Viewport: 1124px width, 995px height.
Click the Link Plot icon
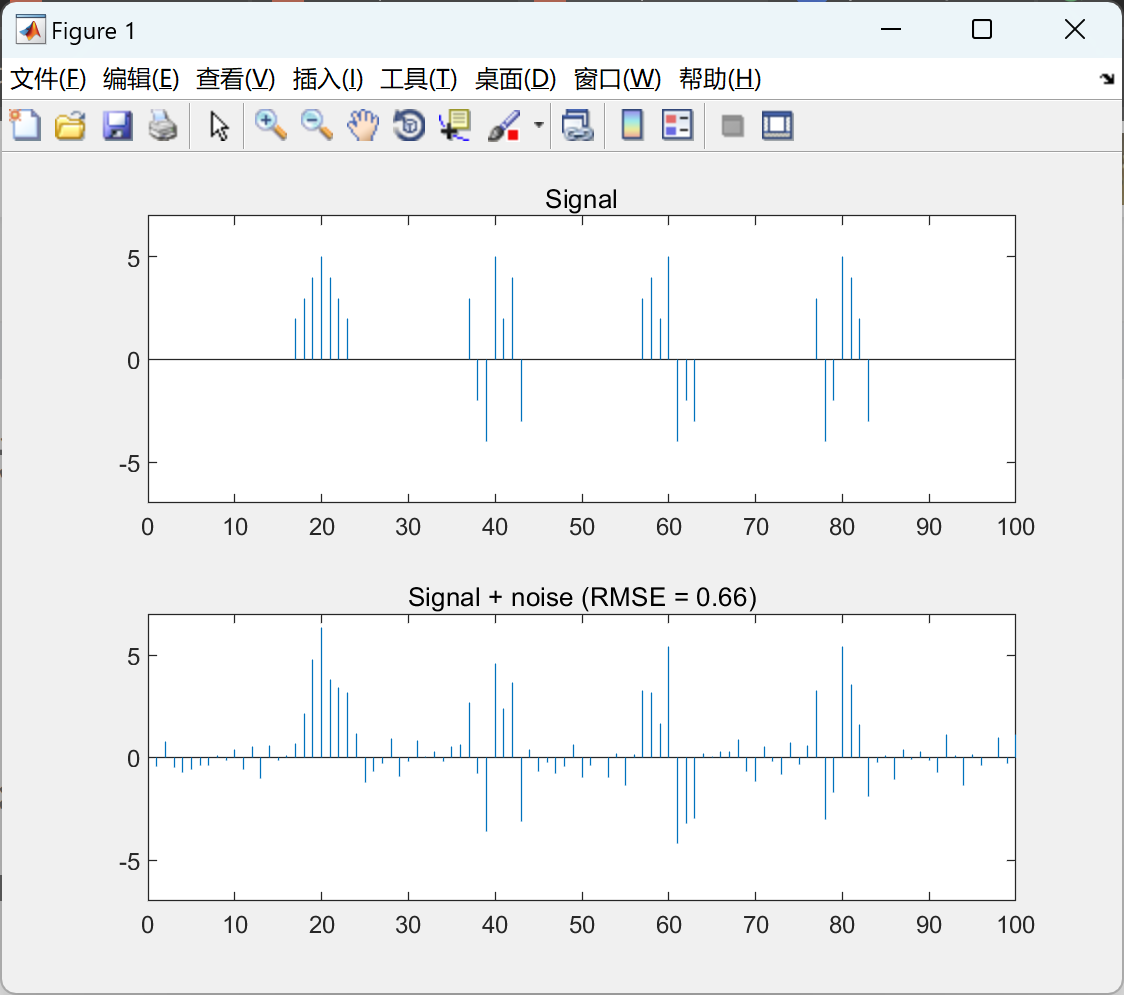tap(578, 125)
